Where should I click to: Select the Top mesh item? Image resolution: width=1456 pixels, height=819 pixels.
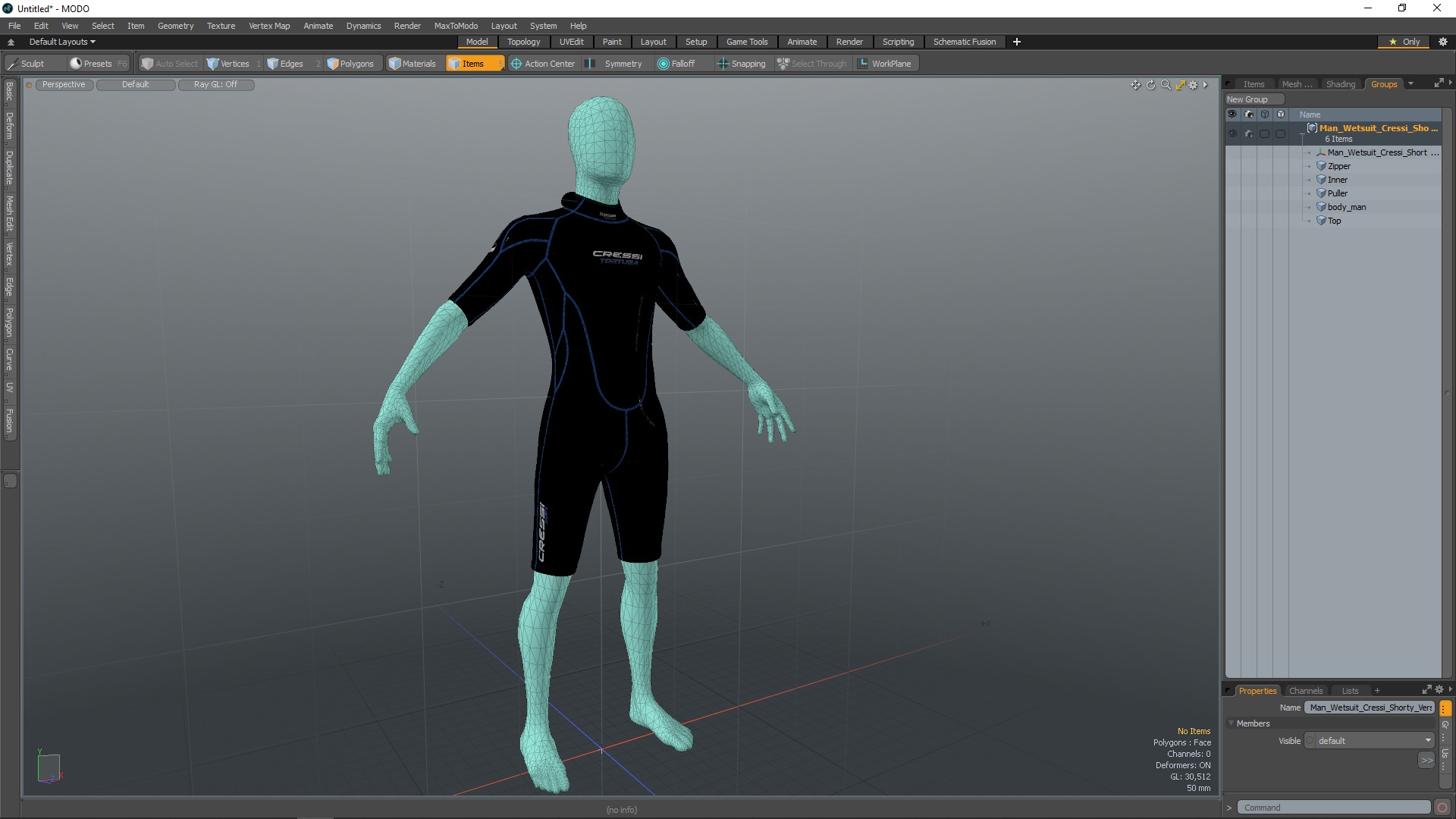[1334, 221]
